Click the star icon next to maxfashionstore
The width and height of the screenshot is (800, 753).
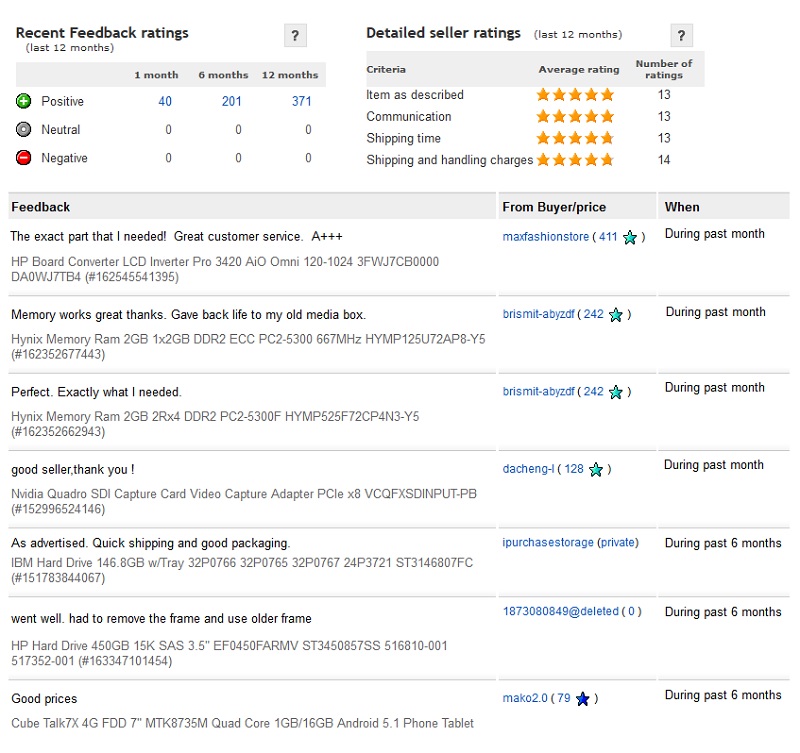(x=630, y=237)
